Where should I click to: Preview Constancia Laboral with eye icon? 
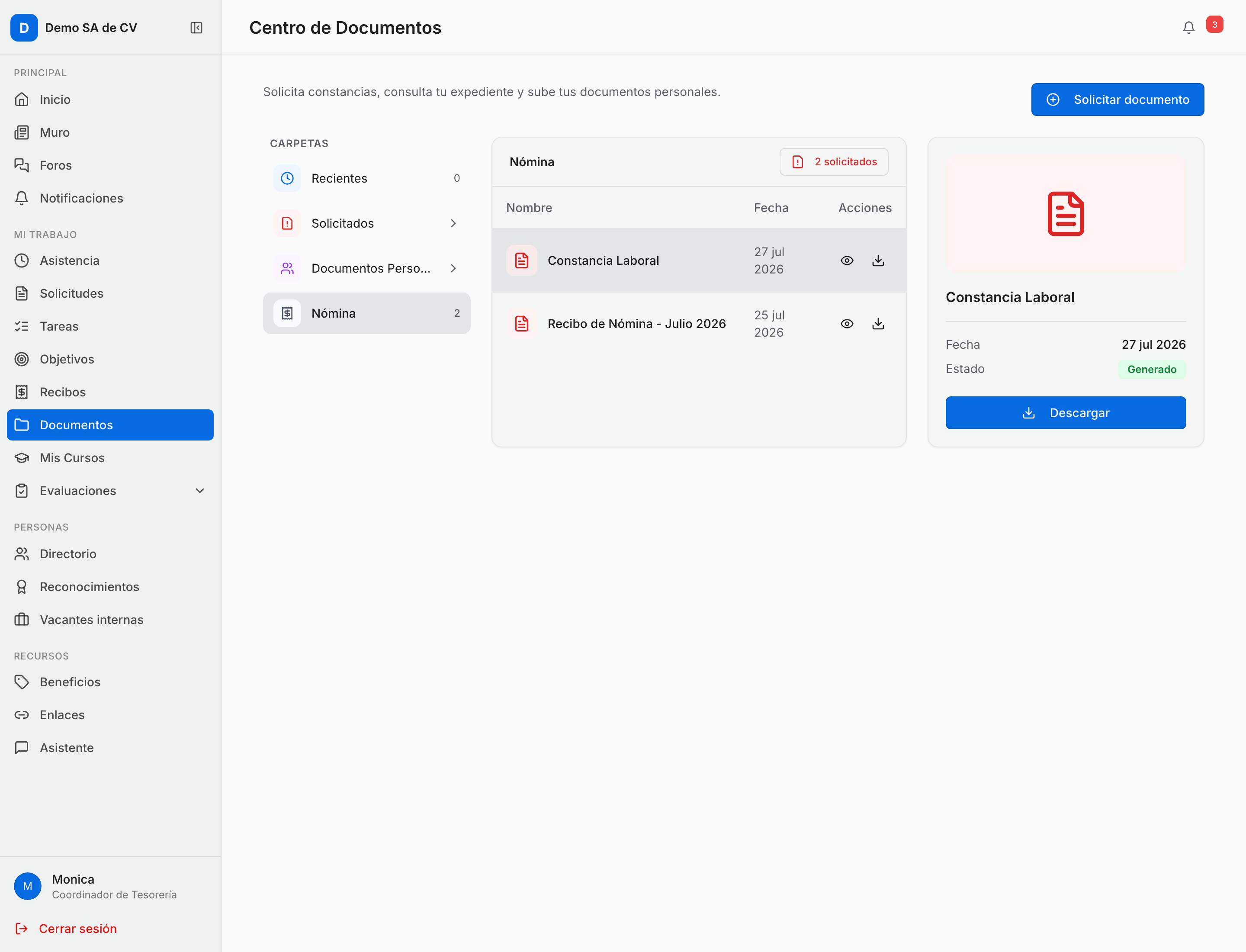[x=847, y=261]
